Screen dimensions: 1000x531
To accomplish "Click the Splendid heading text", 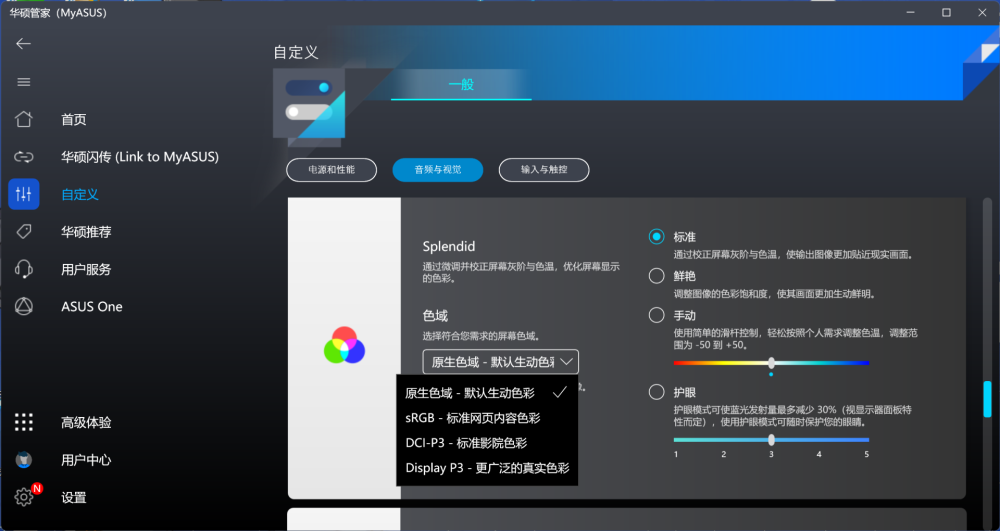I will point(449,247).
